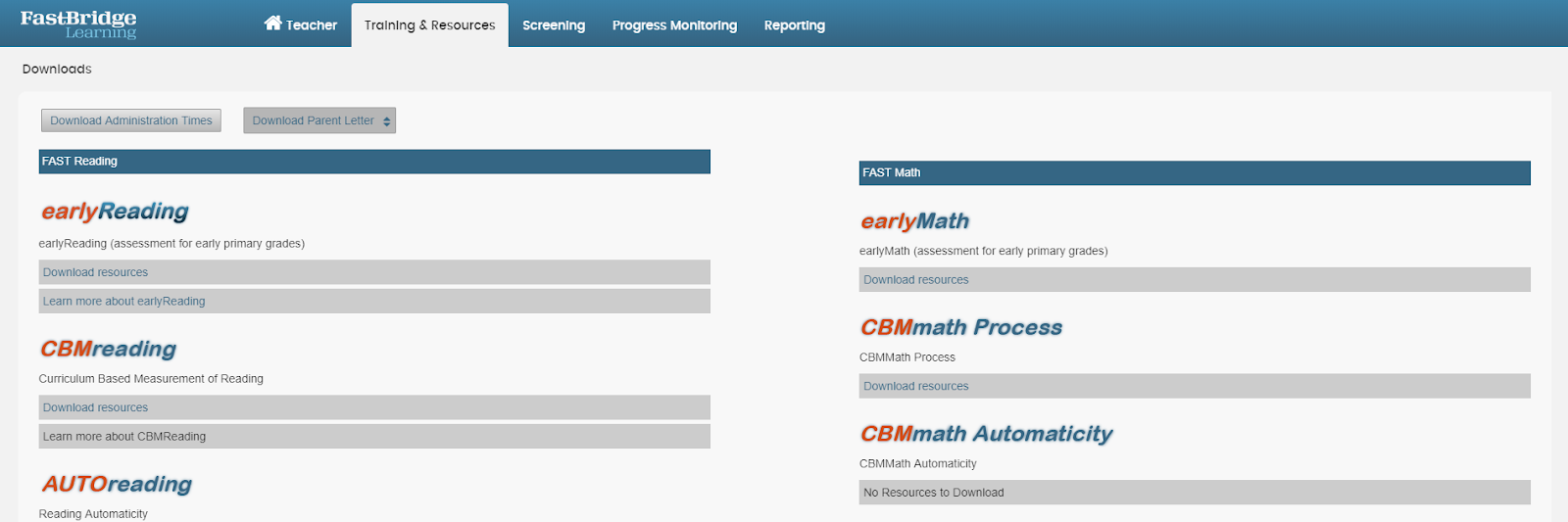Screen dimensions: 1568x522
Task: Click the earlyReading logo heading
Action: click(115, 212)
